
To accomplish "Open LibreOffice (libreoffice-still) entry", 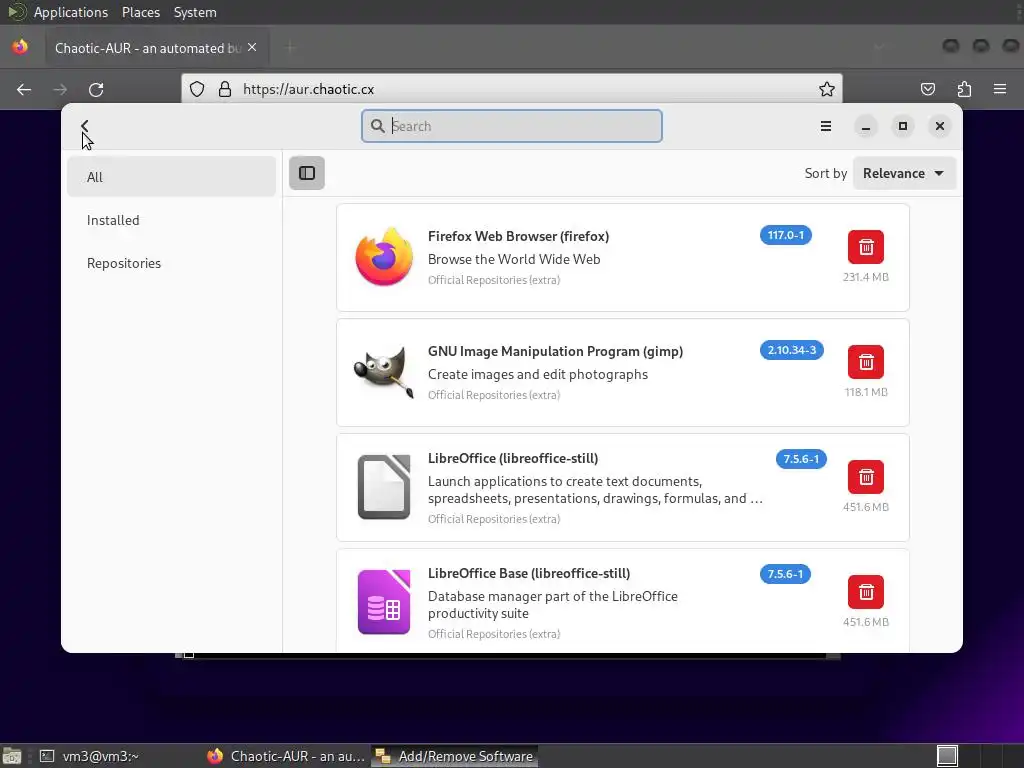I will point(622,487).
